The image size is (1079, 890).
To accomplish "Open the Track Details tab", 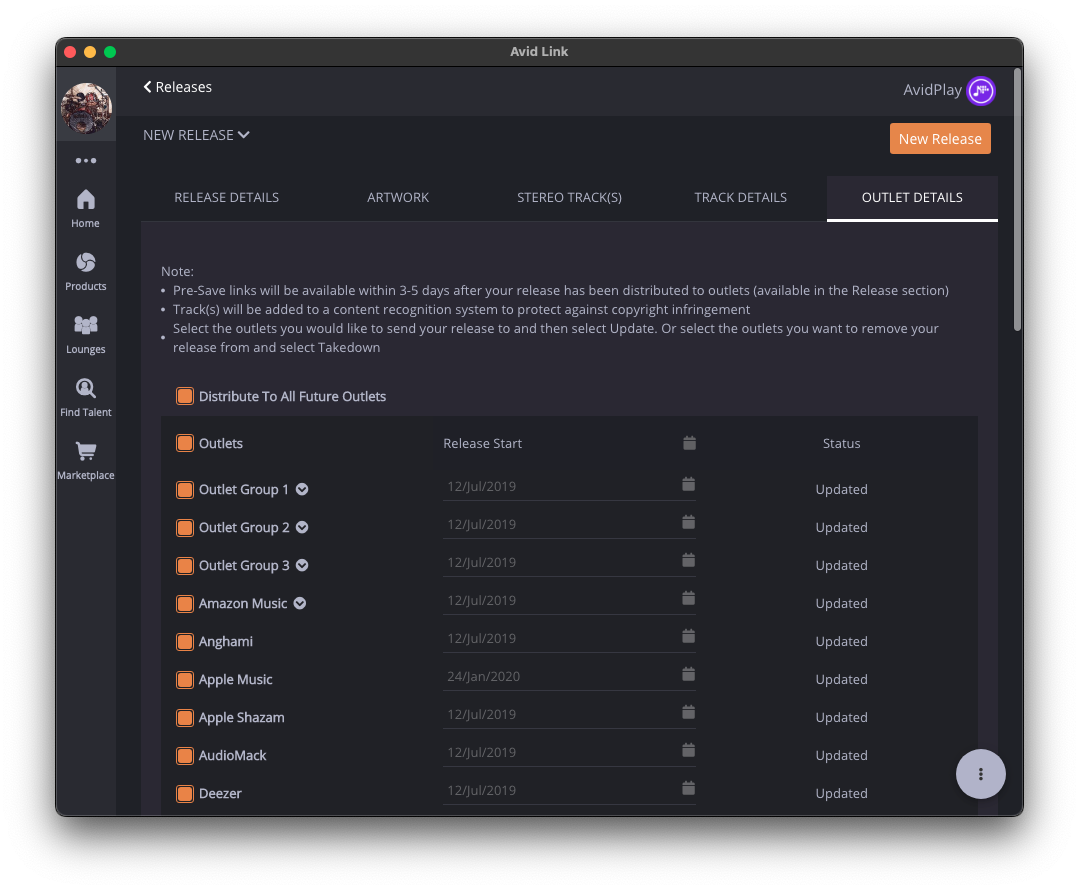I will [740, 197].
